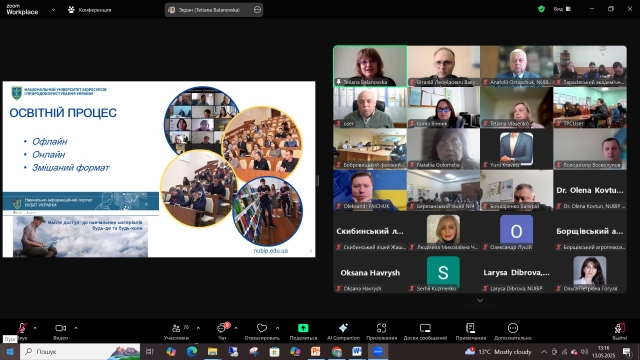Expand next page of participant gallery
The image size is (640, 360).
[480, 301]
